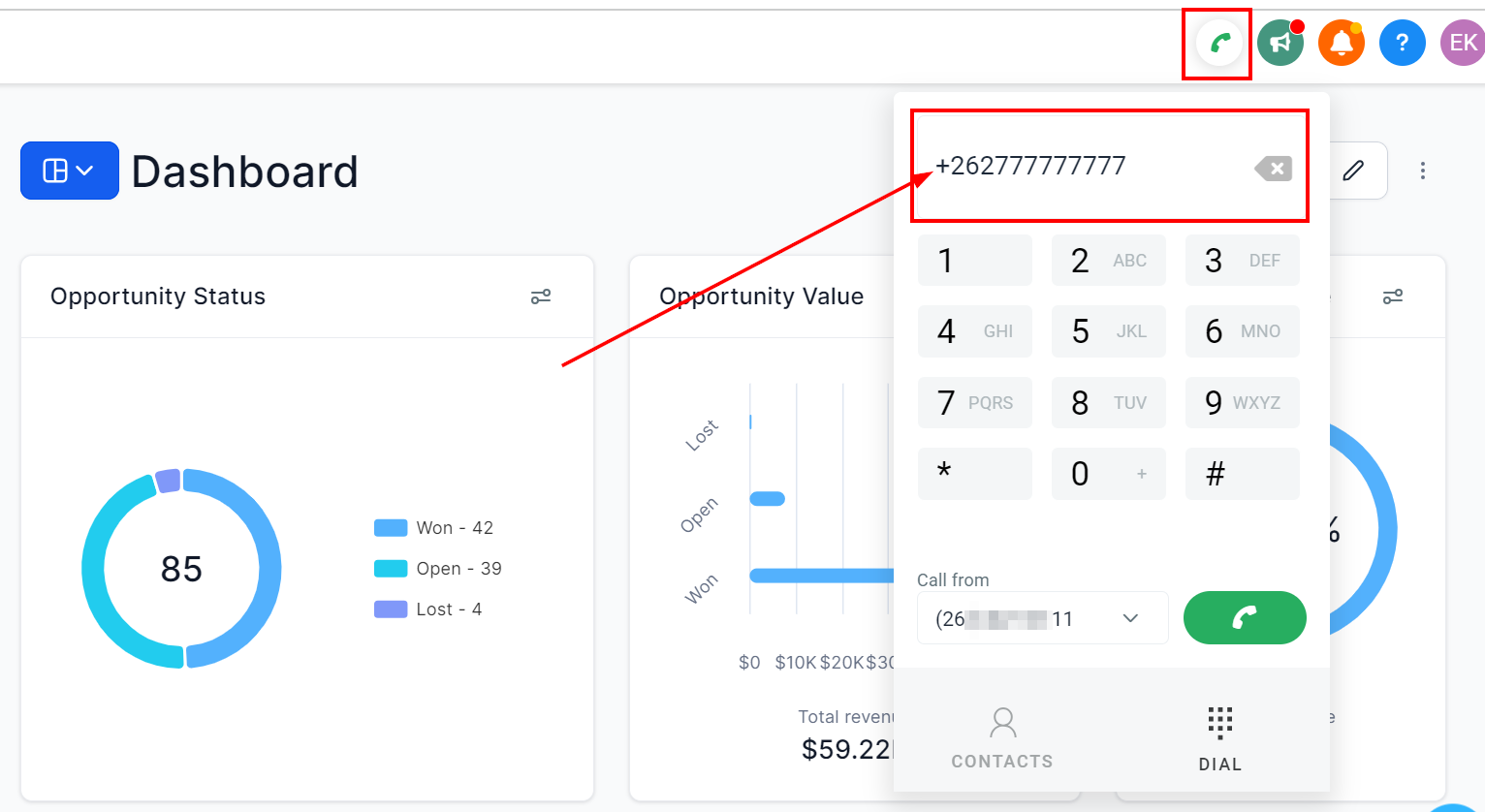Delete last digit with backspace icon
The image size is (1485, 812).
(1274, 169)
